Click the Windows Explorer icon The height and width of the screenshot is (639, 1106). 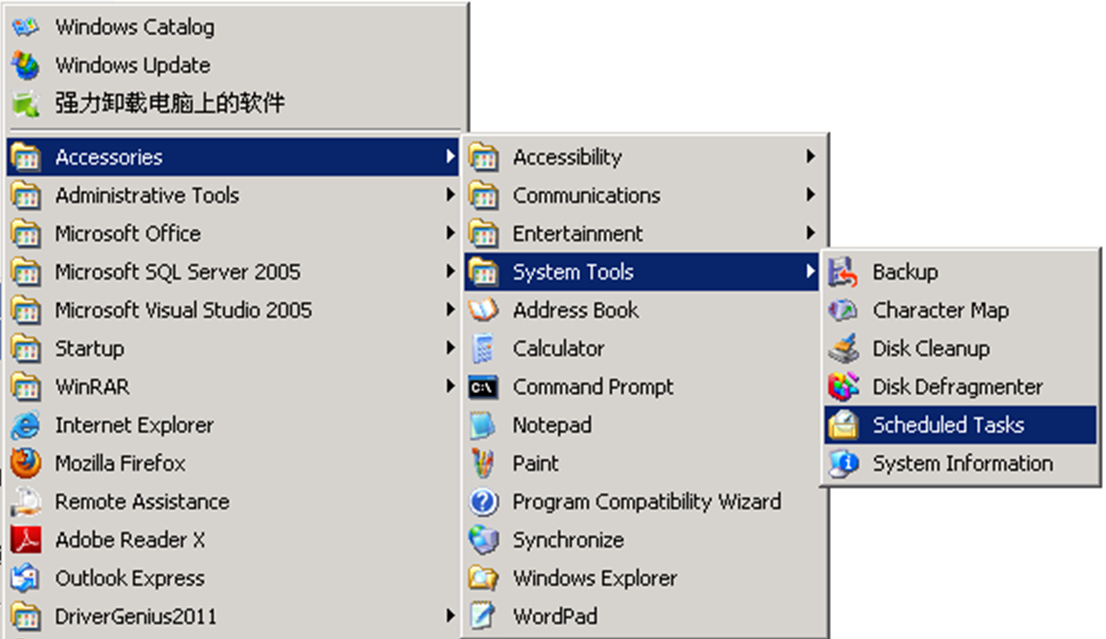point(484,578)
